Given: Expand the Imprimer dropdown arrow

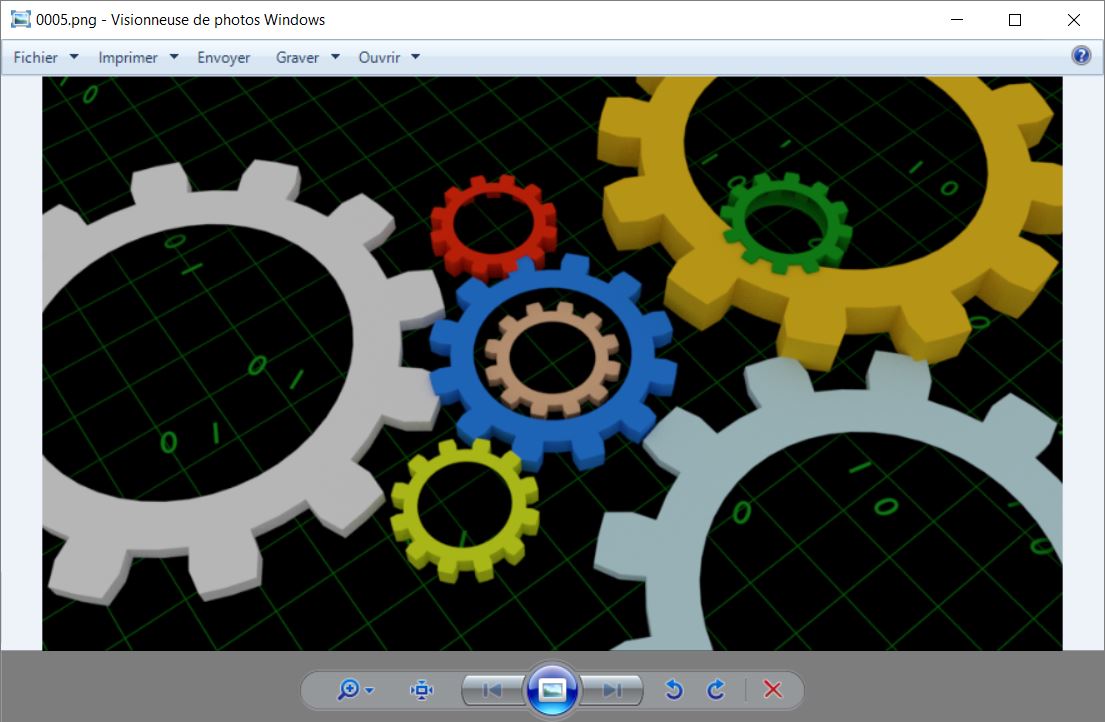Looking at the screenshot, I should pos(174,57).
